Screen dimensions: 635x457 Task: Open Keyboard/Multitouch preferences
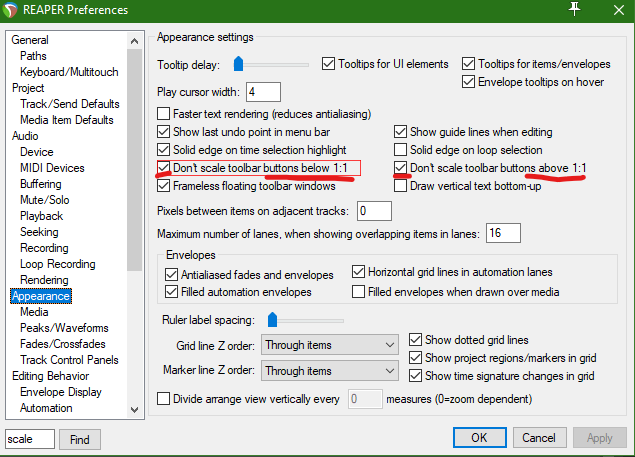point(69,72)
